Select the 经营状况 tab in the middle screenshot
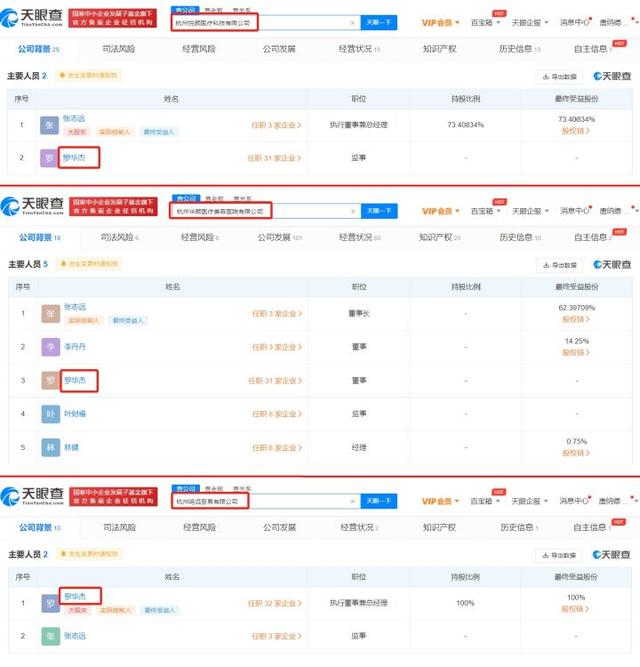Viewport: 640px width, 667px height. pos(359,237)
